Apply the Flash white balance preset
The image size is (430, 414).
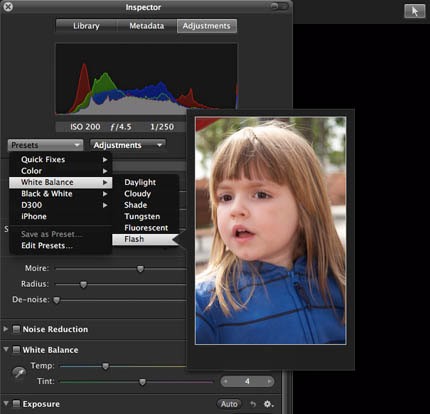(x=146, y=239)
